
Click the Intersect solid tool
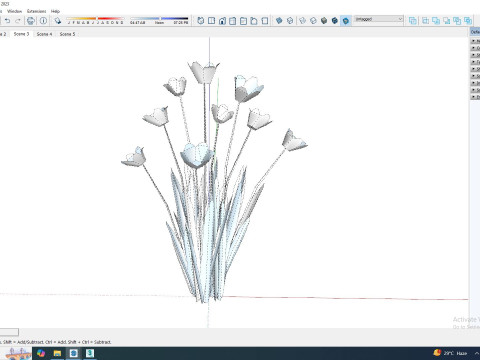pos(425,21)
